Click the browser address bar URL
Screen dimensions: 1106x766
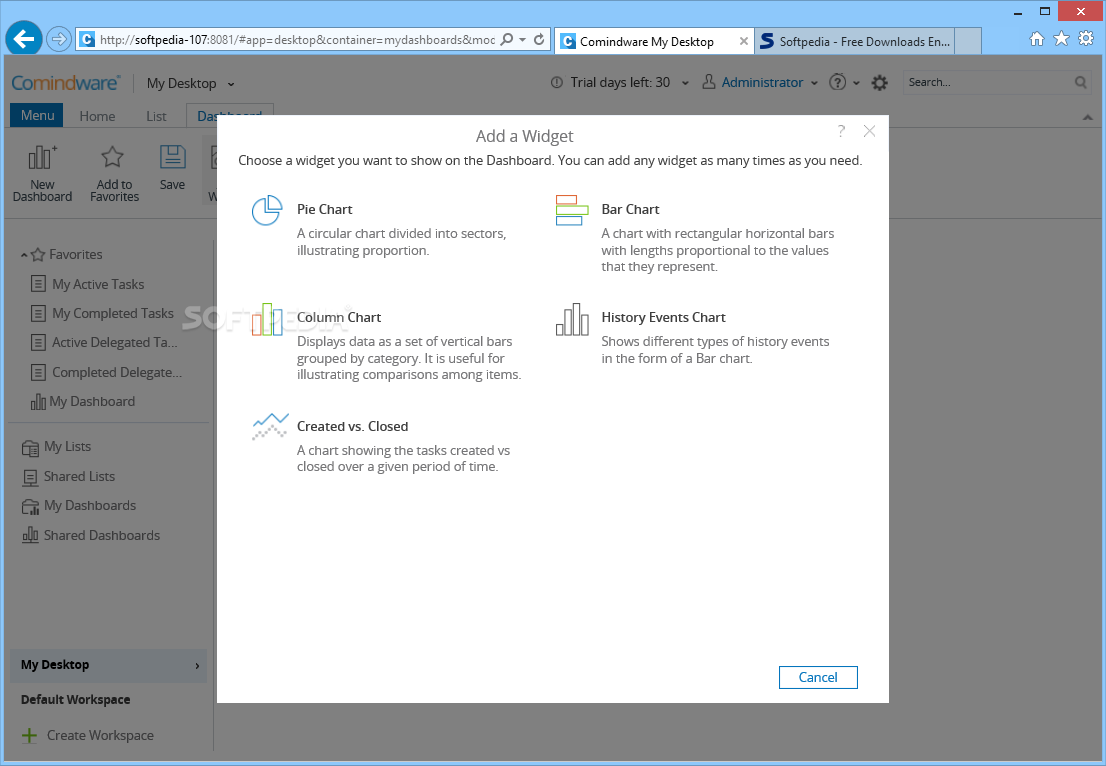point(297,39)
